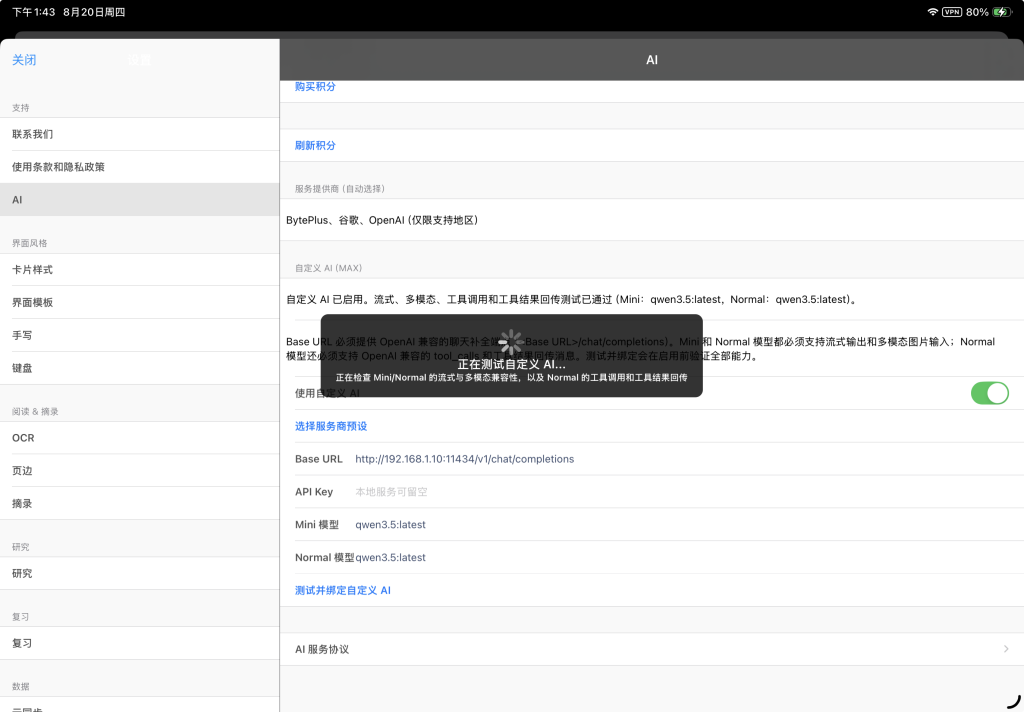The width and height of the screenshot is (1024, 712).
Task: Select the AI sidebar item
Action: pyautogui.click(x=140, y=200)
